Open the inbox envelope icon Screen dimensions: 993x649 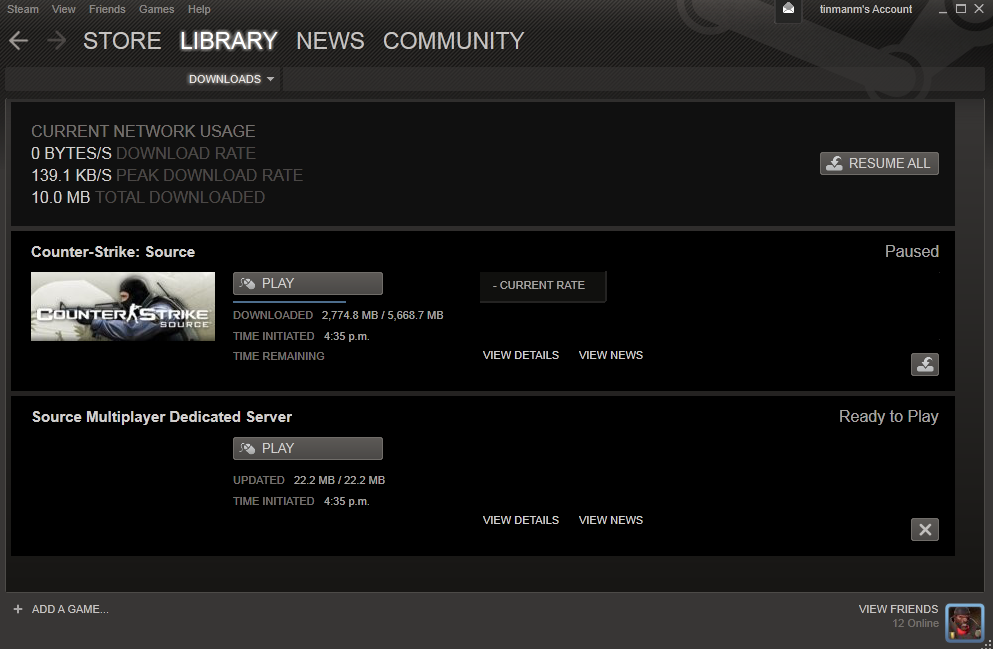788,9
